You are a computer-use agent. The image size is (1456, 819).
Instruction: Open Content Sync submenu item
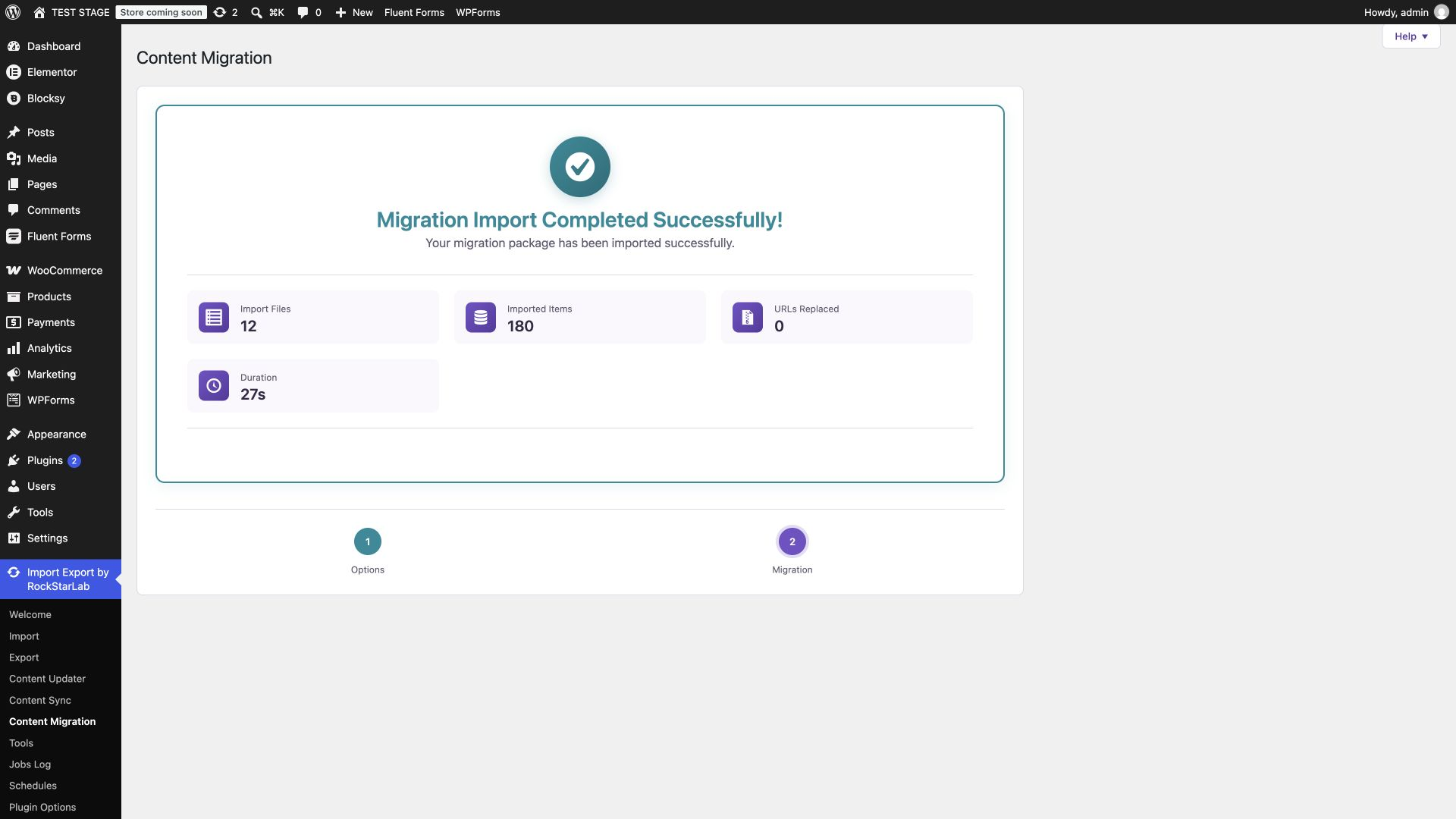40,701
